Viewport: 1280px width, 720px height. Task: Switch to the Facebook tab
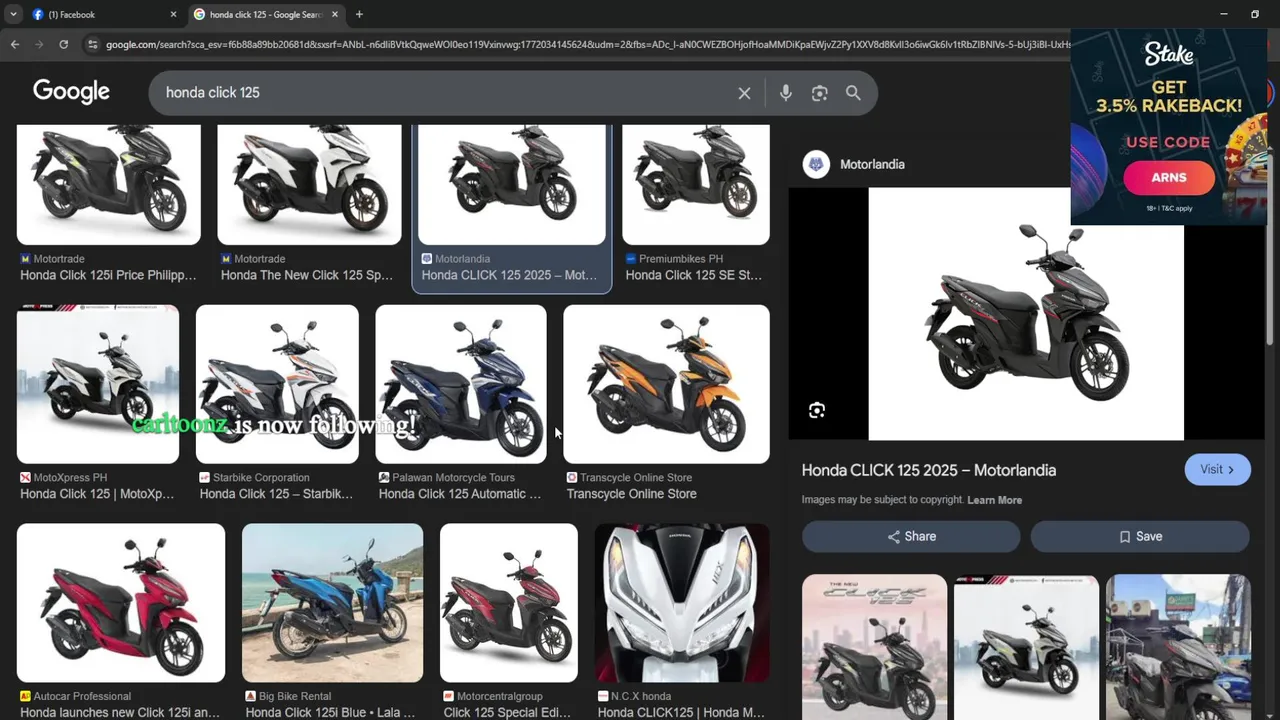(x=104, y=14)
